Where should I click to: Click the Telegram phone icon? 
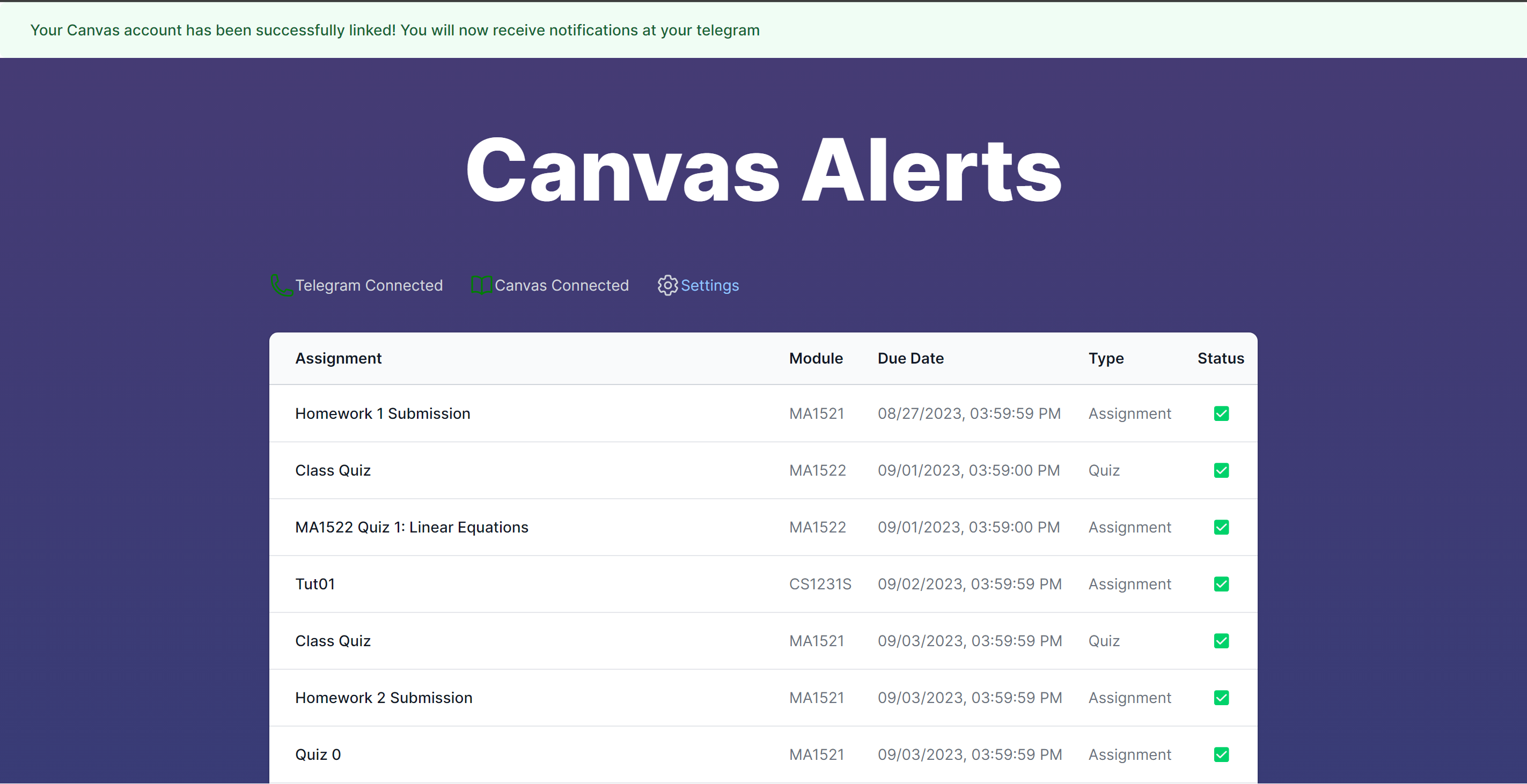tap(282, 285)
